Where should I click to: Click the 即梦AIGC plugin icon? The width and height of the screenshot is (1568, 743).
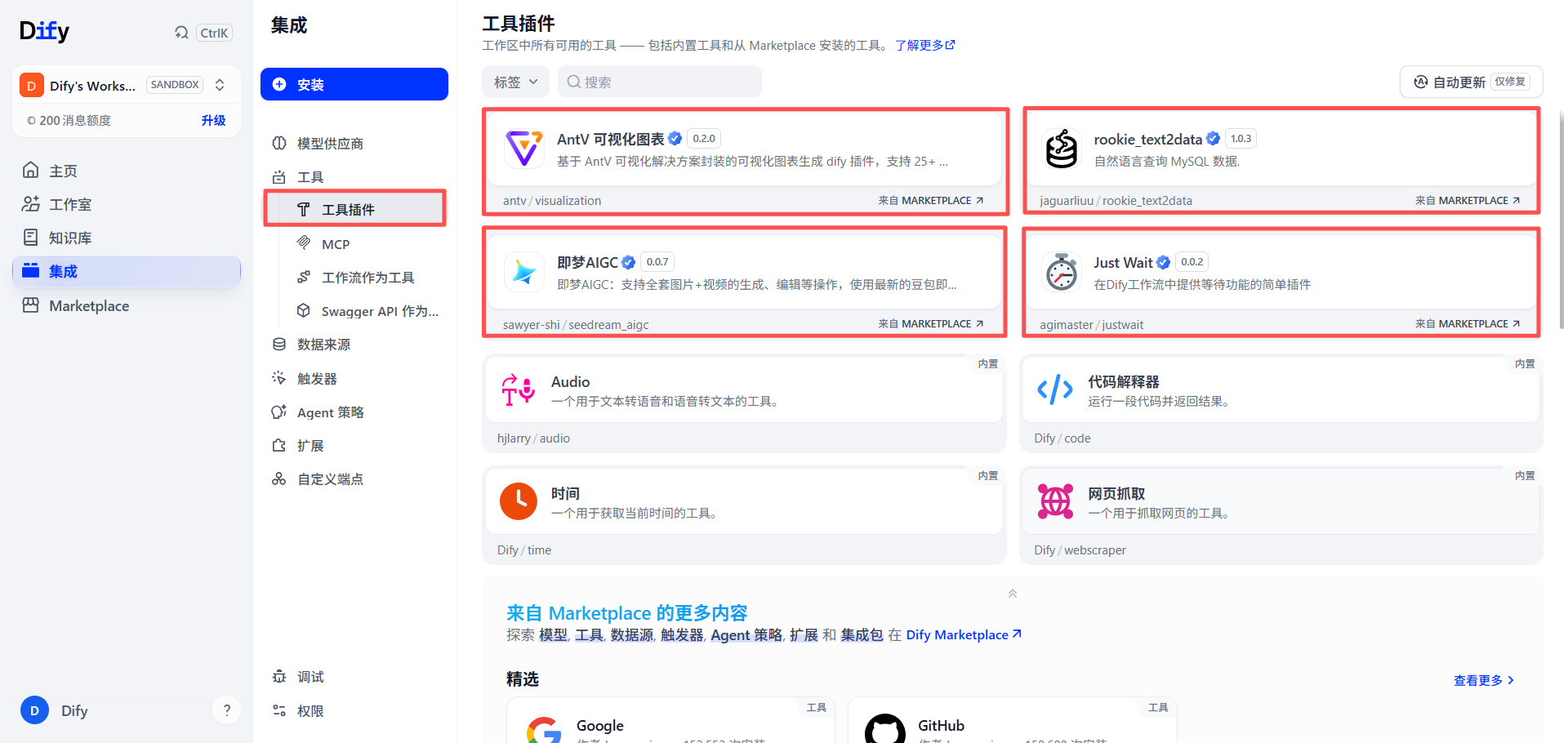pos(524,272)
